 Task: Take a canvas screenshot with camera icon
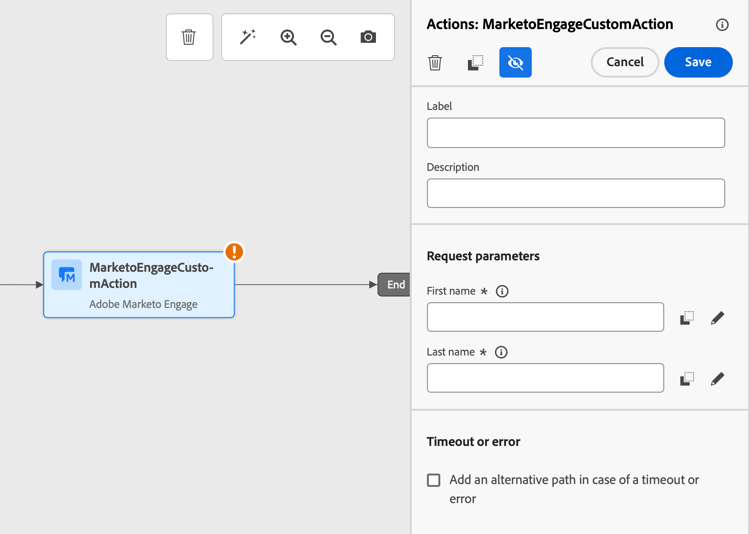(x=368, y=37)
